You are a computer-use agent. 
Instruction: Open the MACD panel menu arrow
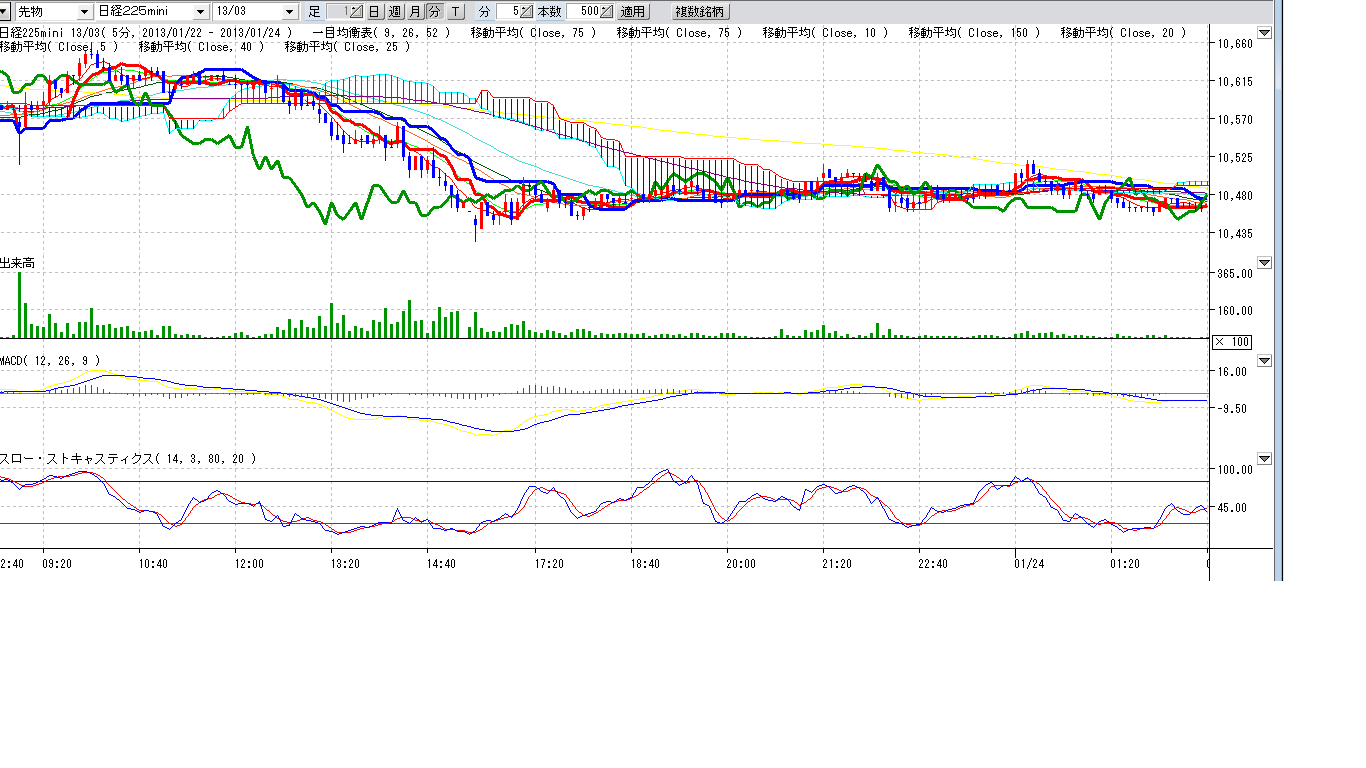[x=1264, y=361]
